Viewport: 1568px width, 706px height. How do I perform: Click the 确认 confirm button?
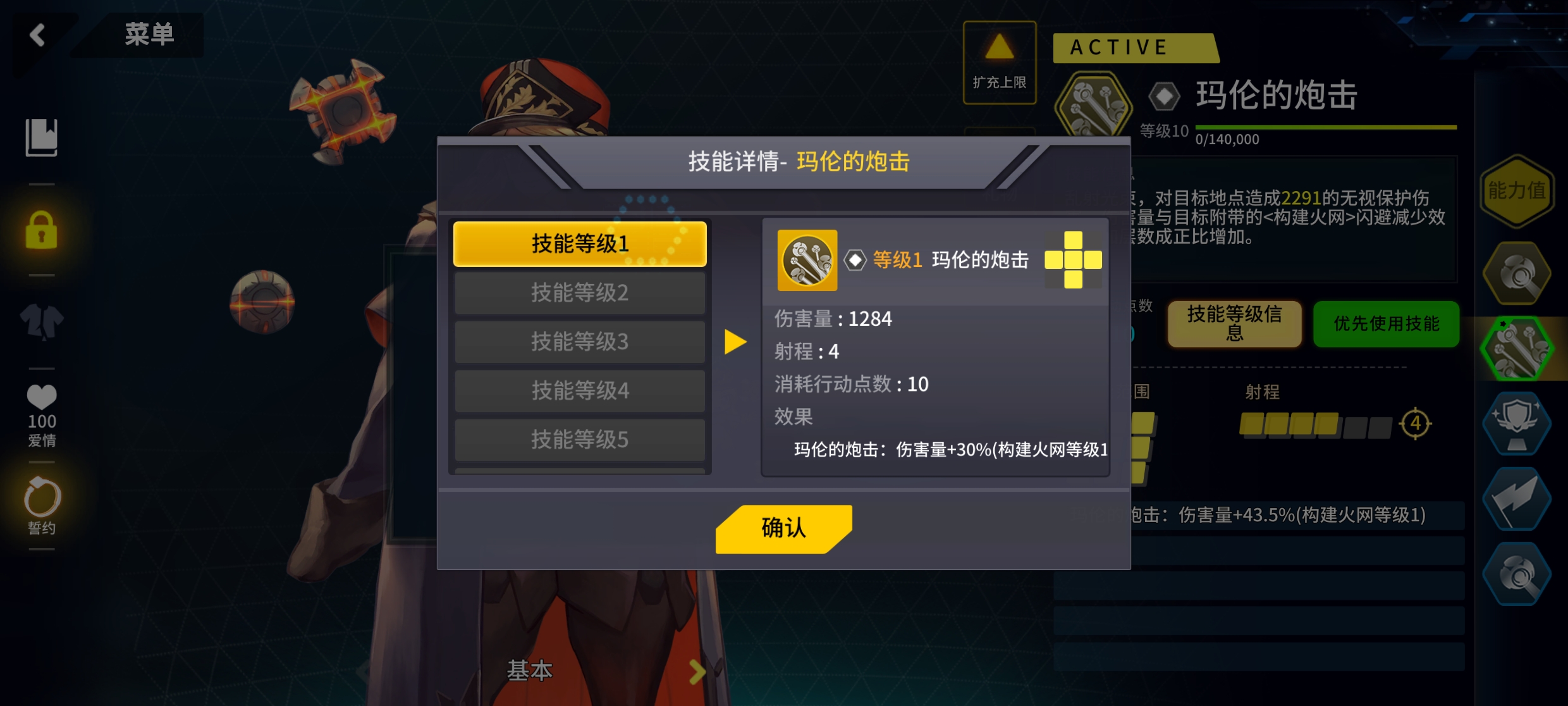[x=784, y=529]
